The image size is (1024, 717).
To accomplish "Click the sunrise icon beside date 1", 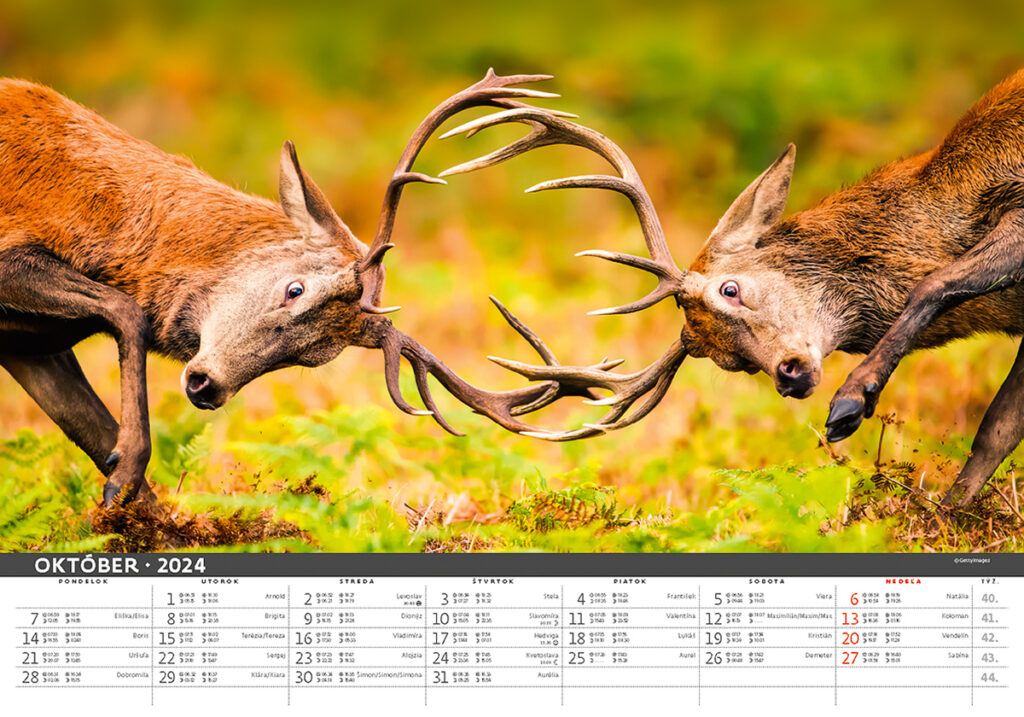I will (181, 595).
